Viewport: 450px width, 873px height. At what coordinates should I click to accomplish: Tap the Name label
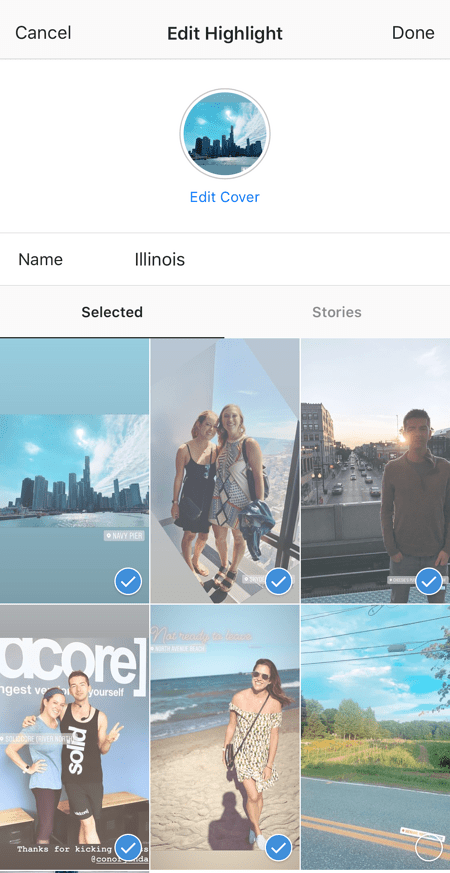point(41,259)
